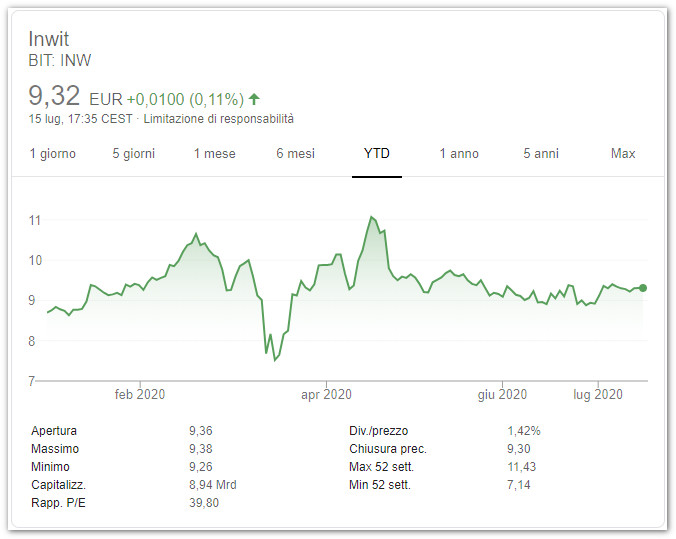Click the Massimo value 9,38

click(201, 449)
